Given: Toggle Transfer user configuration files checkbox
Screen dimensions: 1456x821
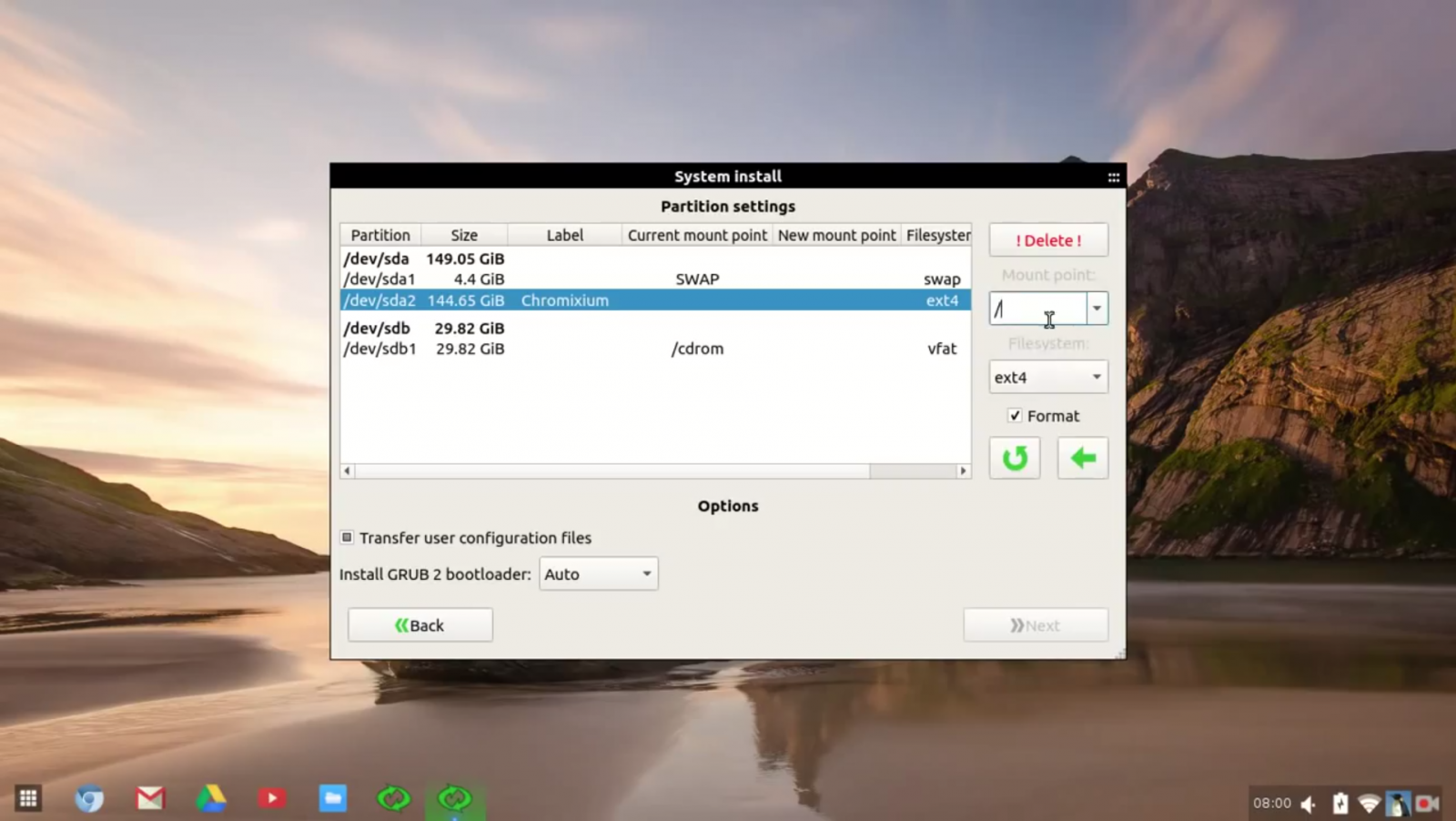Looking at the screenshot, I should [347, 538].
